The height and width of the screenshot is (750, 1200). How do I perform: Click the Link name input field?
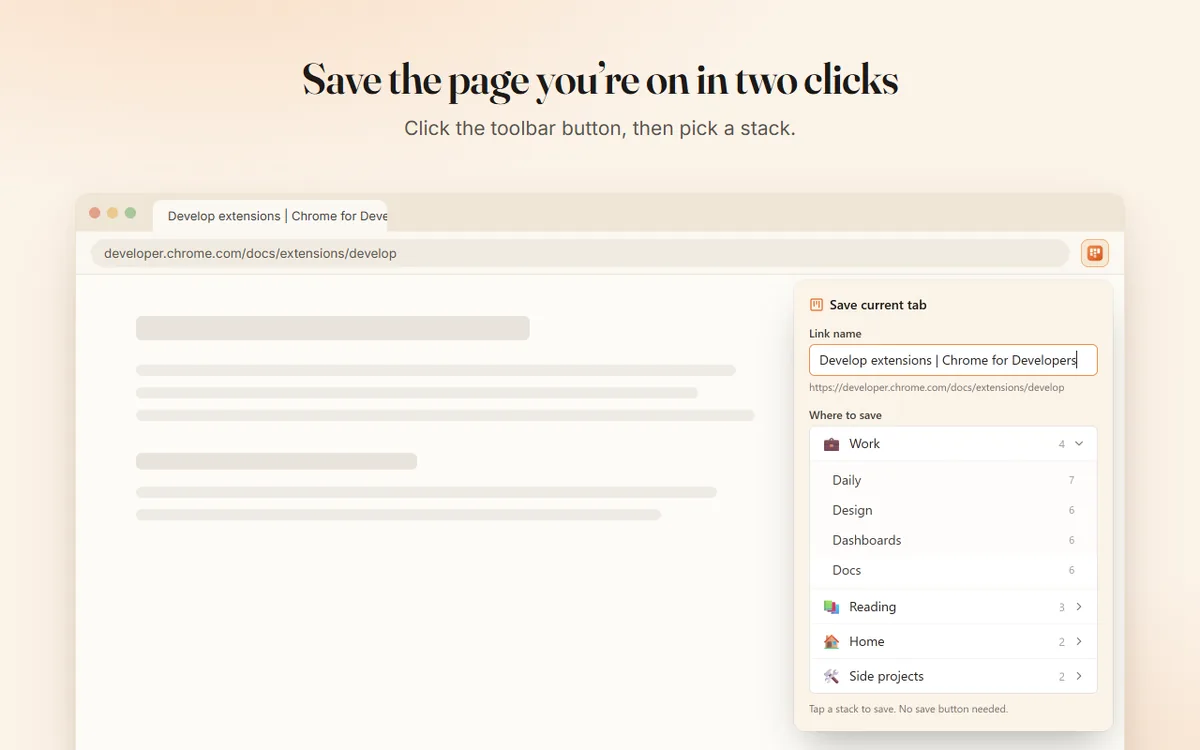tap(953, 360)
